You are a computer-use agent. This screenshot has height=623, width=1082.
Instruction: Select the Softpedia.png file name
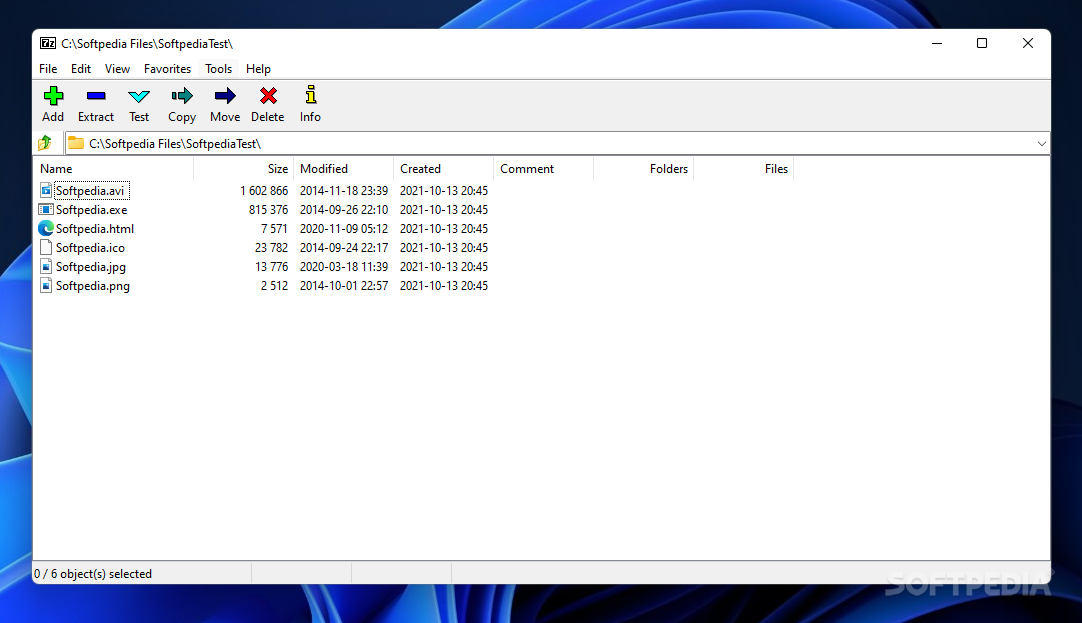(x=92, y=286)
